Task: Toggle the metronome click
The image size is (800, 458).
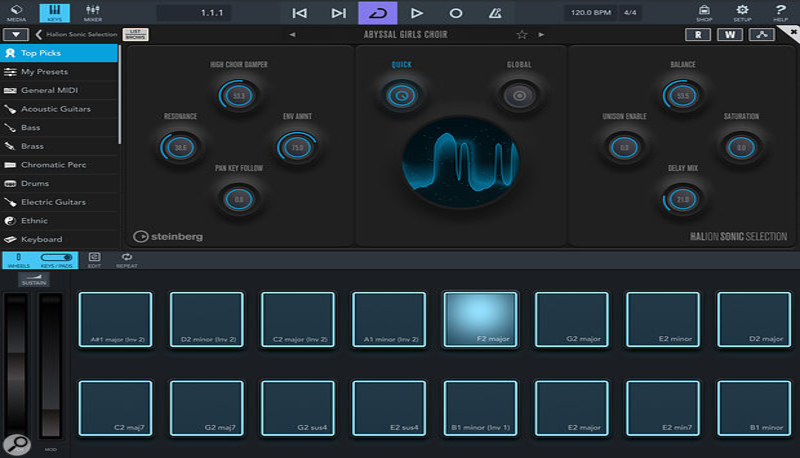Action: (x=495, y=13)
